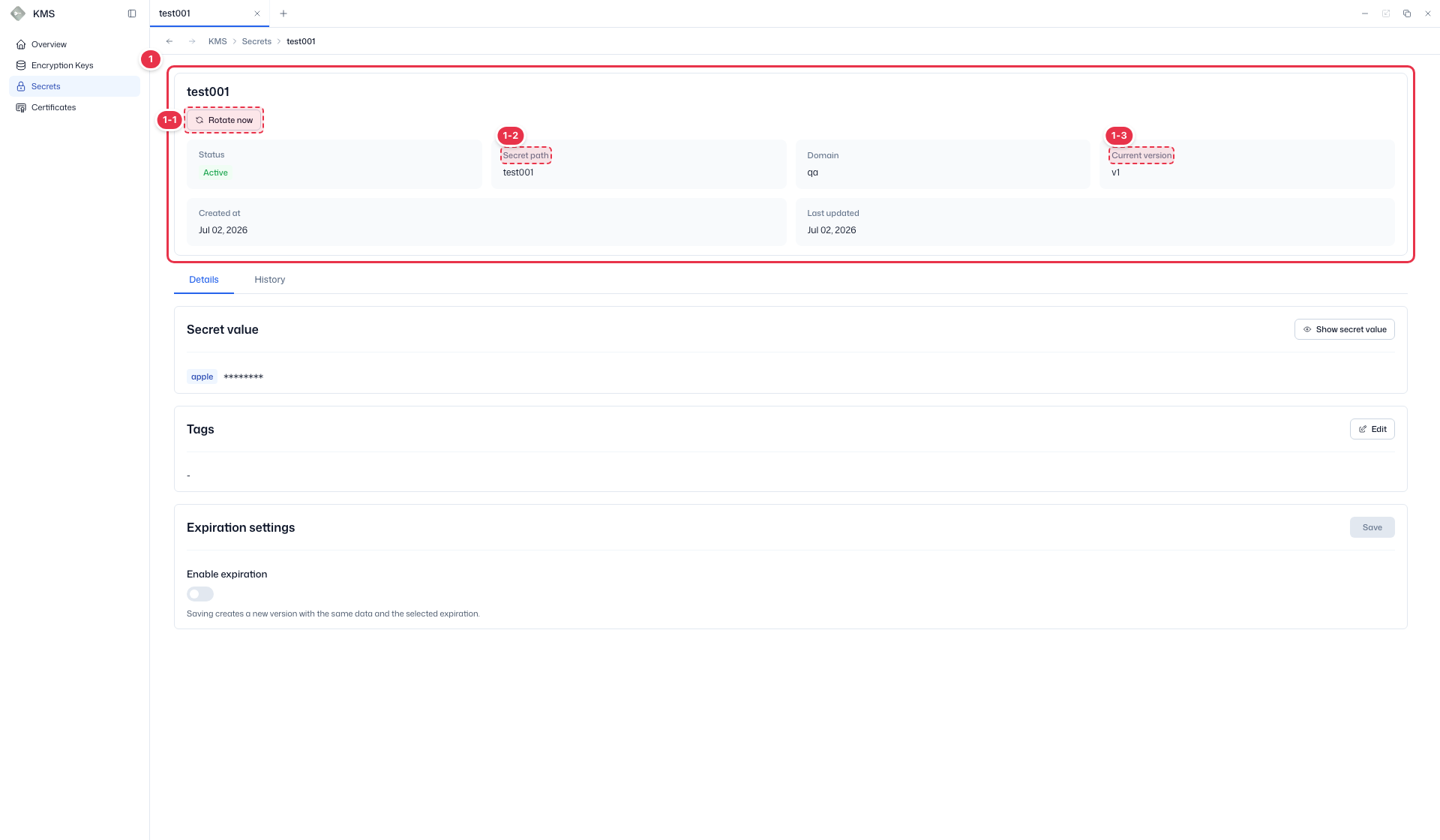Click the Domain value qa
Viewport: 1440px width, 840px height.
812,172
